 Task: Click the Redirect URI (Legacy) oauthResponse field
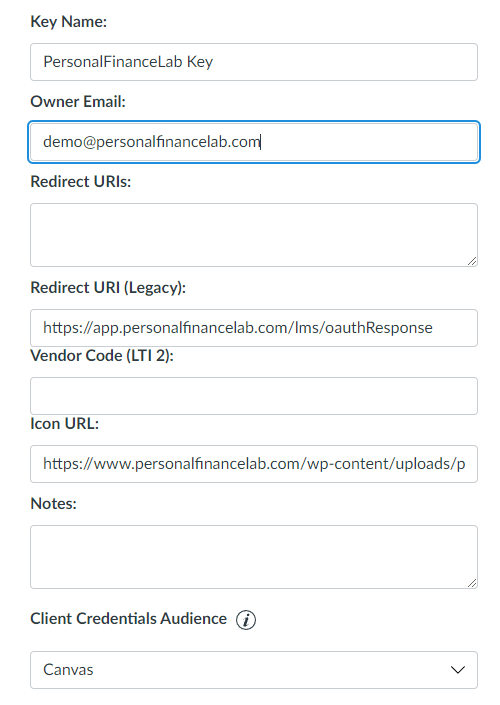(254, 328)
